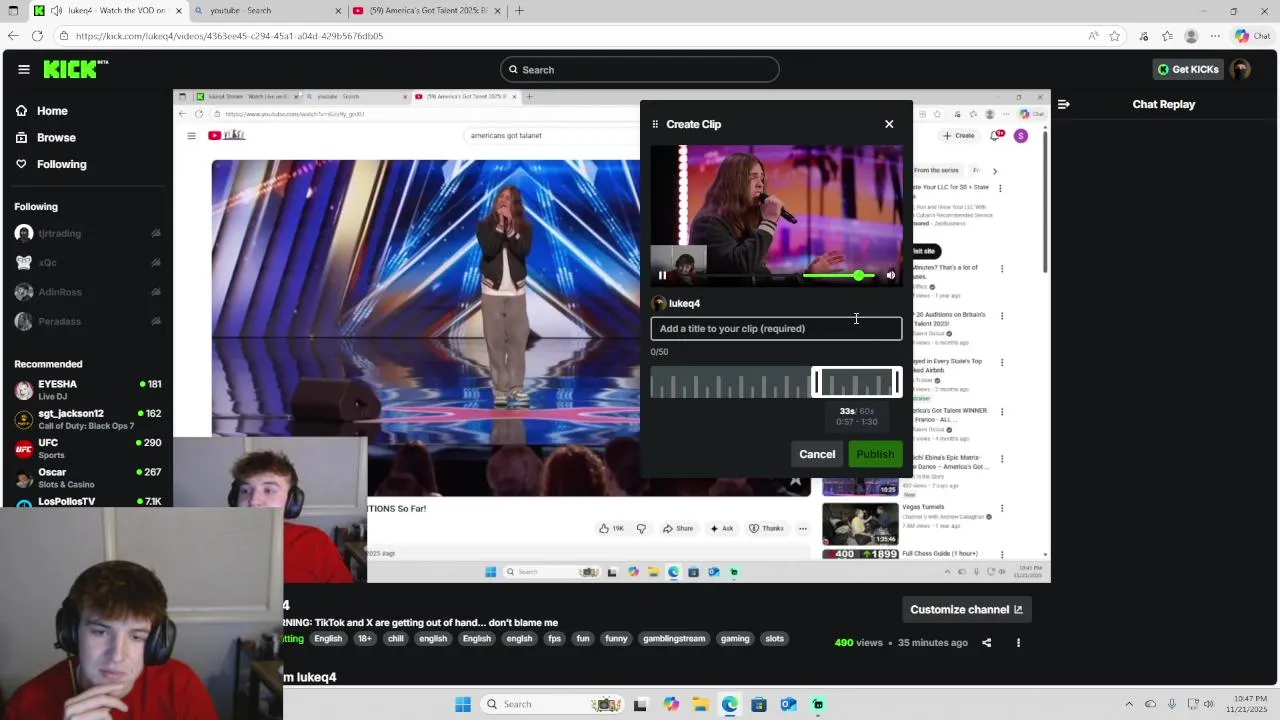Click the Get KICKs button

pyautogui.click(x=1188, y=69)
